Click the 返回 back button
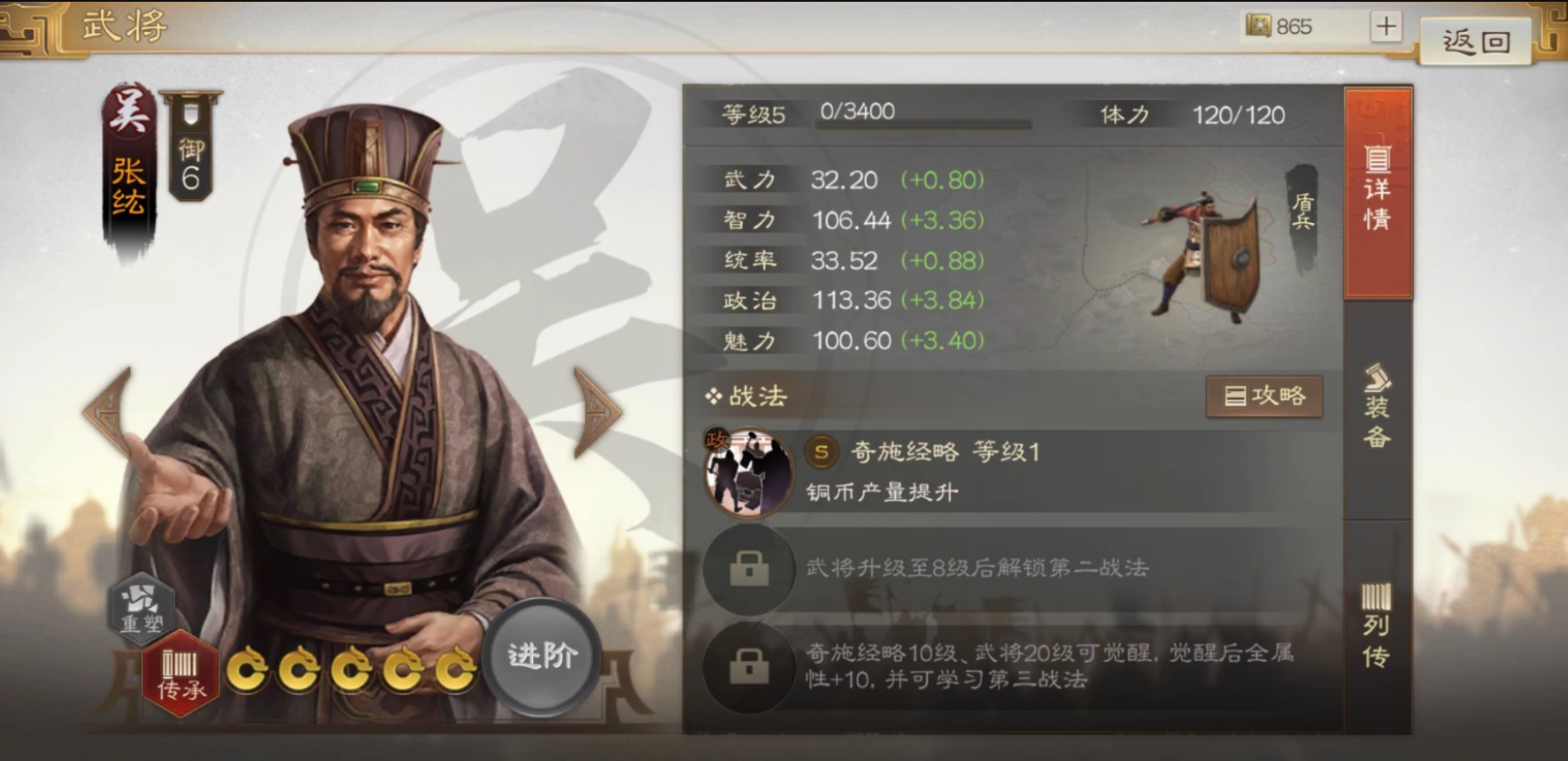 point(1476,41)
